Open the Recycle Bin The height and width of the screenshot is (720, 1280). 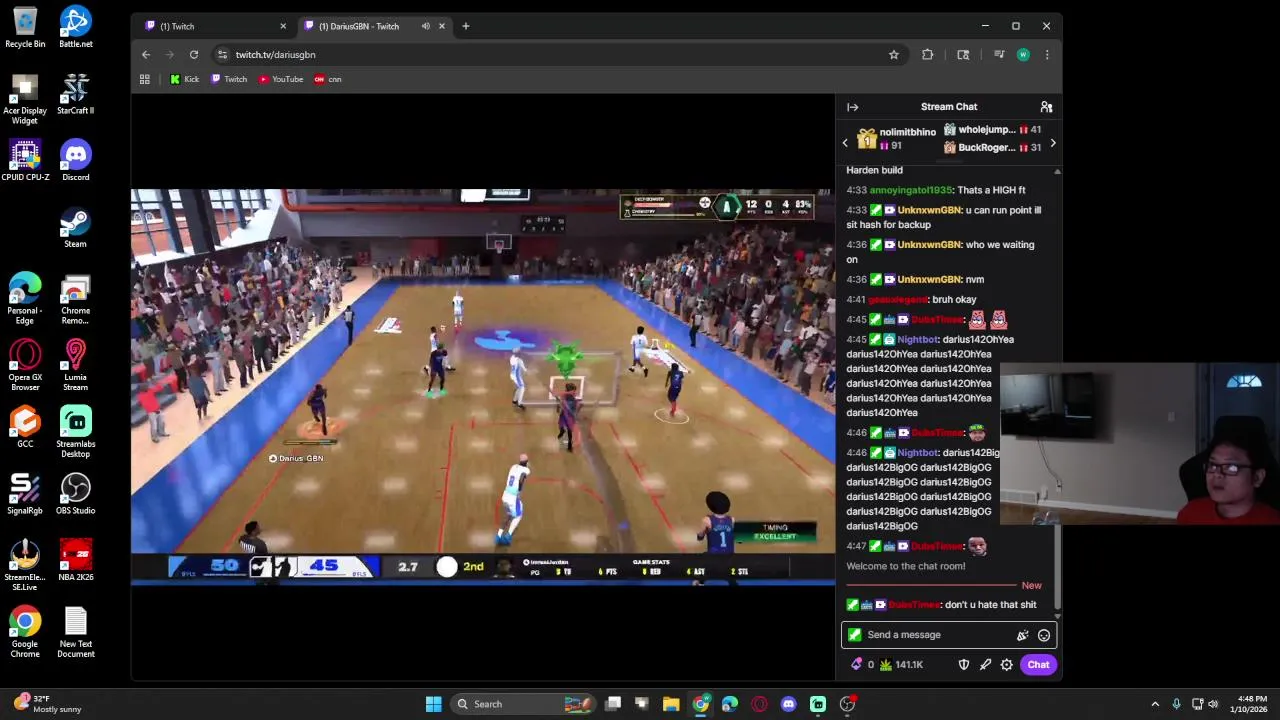tap(25, 27)
